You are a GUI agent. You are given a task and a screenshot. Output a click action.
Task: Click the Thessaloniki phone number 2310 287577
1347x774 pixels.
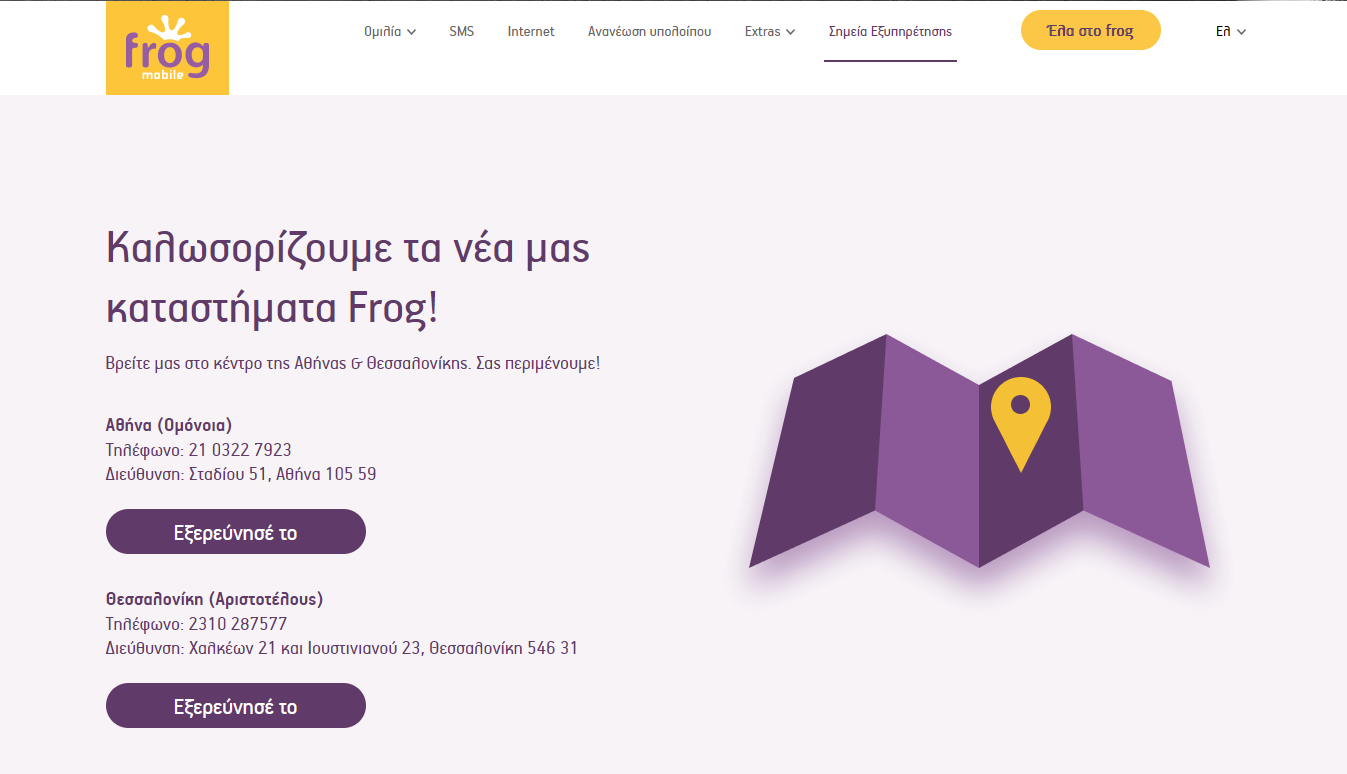pos(238,624)
